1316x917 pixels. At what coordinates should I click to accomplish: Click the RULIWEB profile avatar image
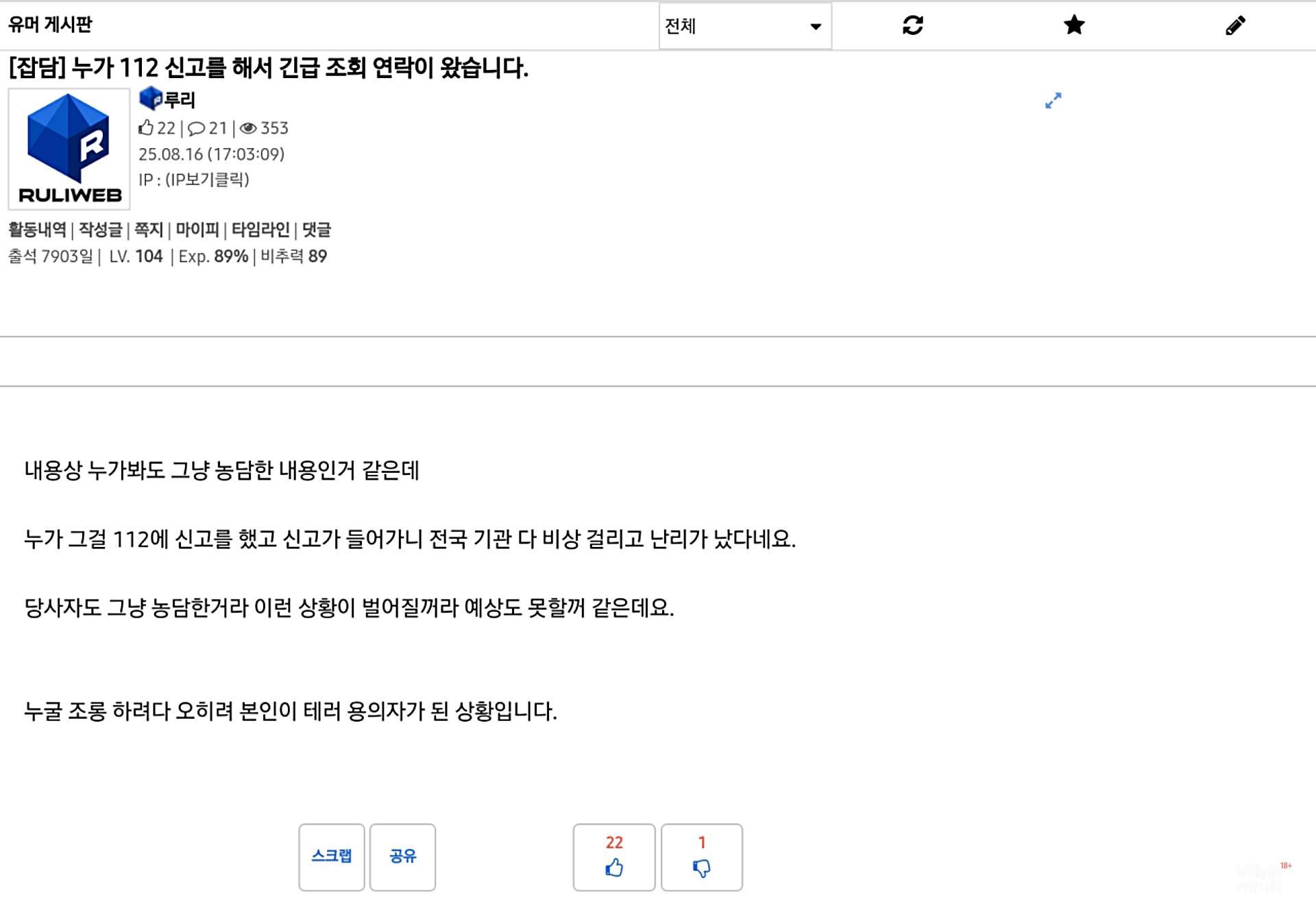coord(69,149)
